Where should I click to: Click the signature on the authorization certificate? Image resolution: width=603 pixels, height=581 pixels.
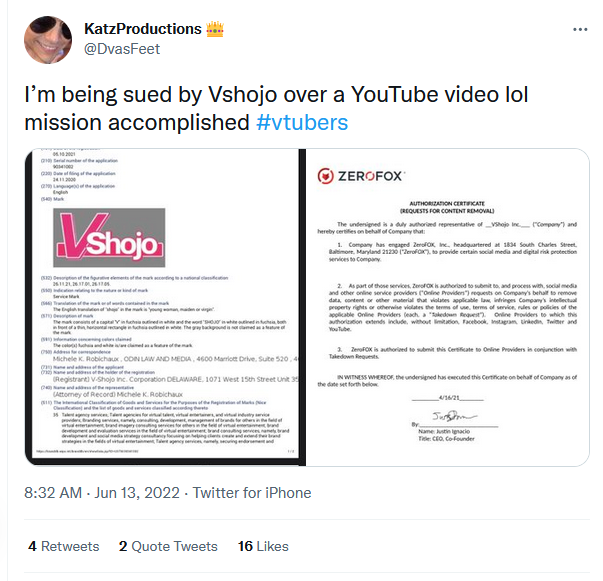click(x=454, y=416)
